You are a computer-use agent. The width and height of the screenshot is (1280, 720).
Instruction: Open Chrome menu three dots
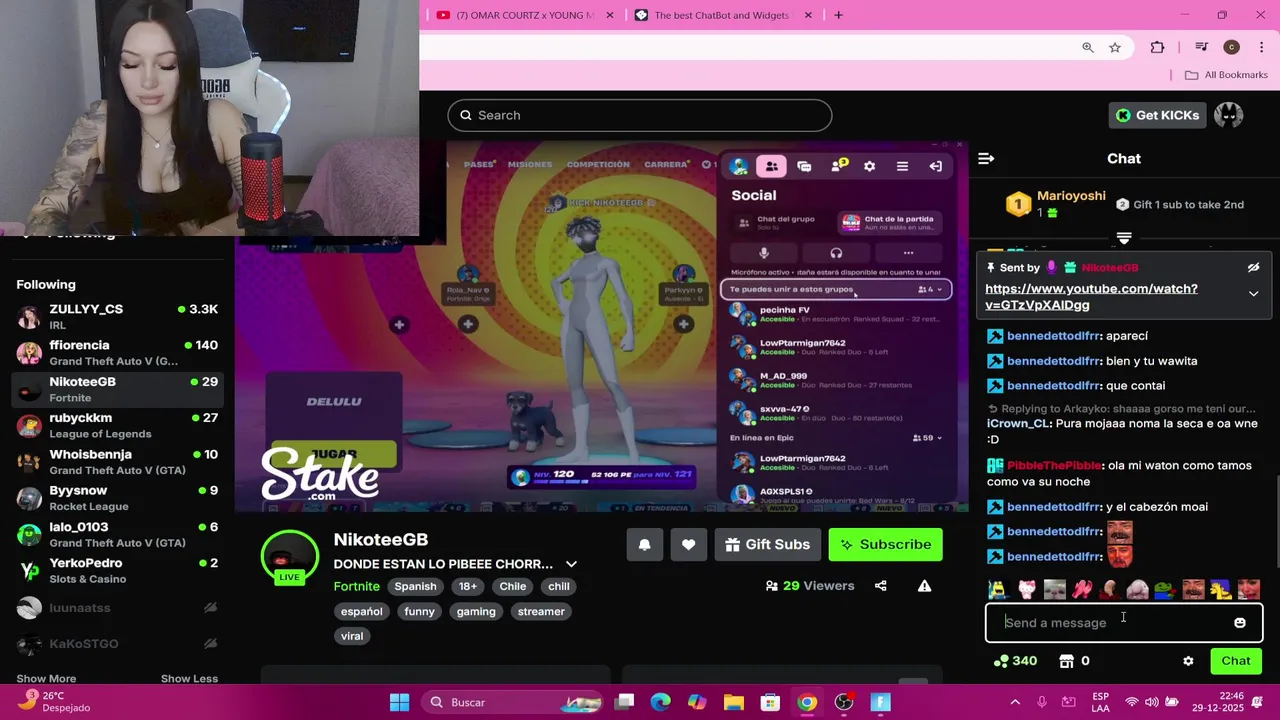(x=1263, y=47)
